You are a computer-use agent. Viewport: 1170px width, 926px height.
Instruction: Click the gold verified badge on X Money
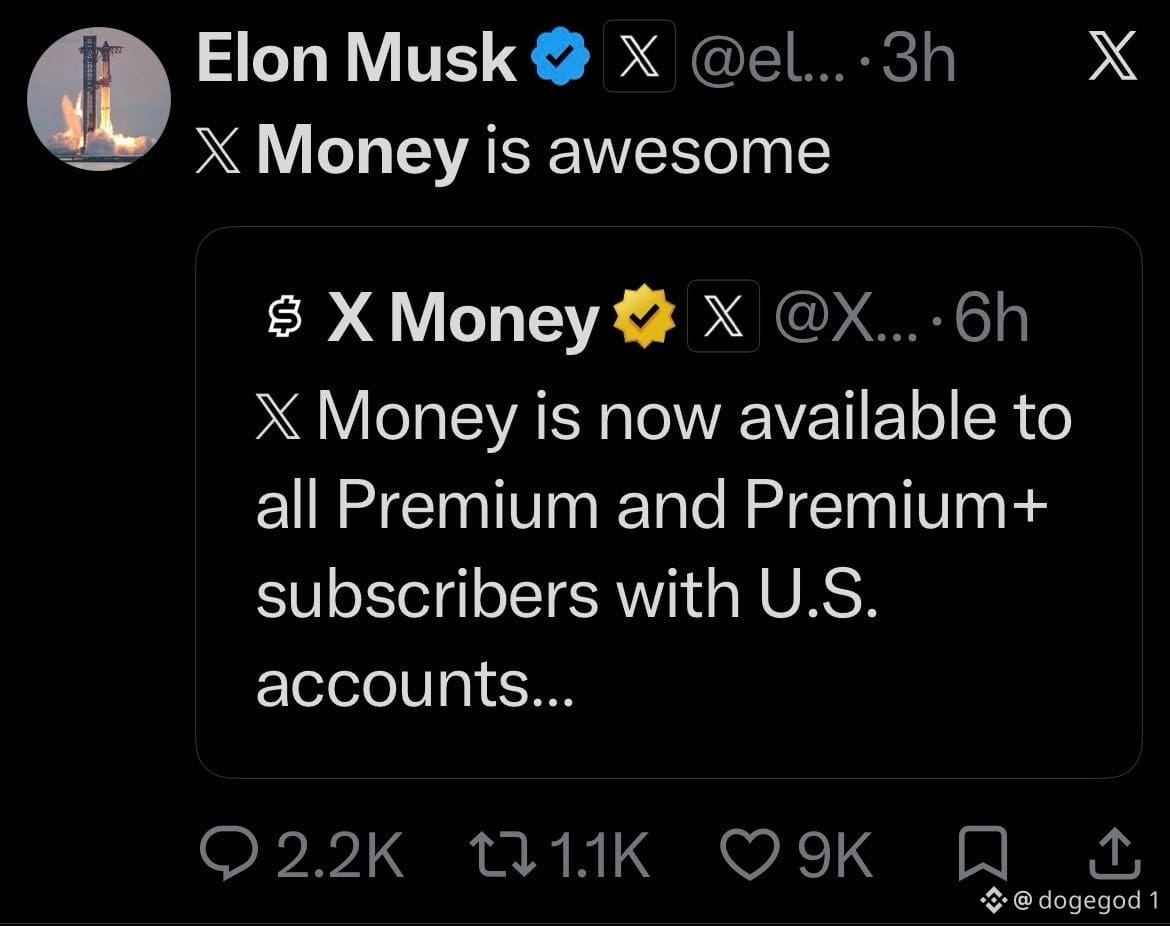pyautogui.click(x=644, y=316)
